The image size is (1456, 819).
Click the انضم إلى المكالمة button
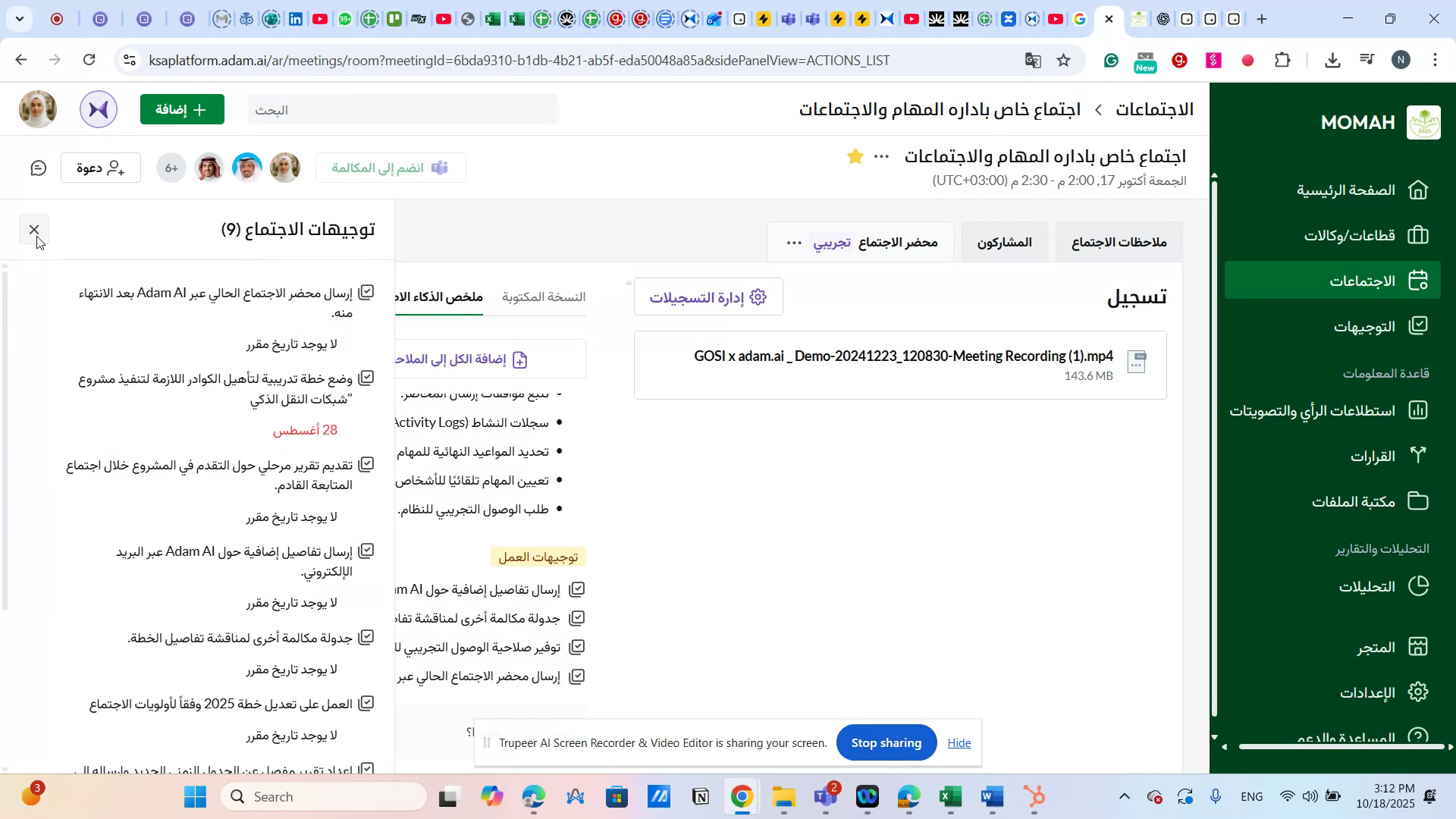(391, 168)
